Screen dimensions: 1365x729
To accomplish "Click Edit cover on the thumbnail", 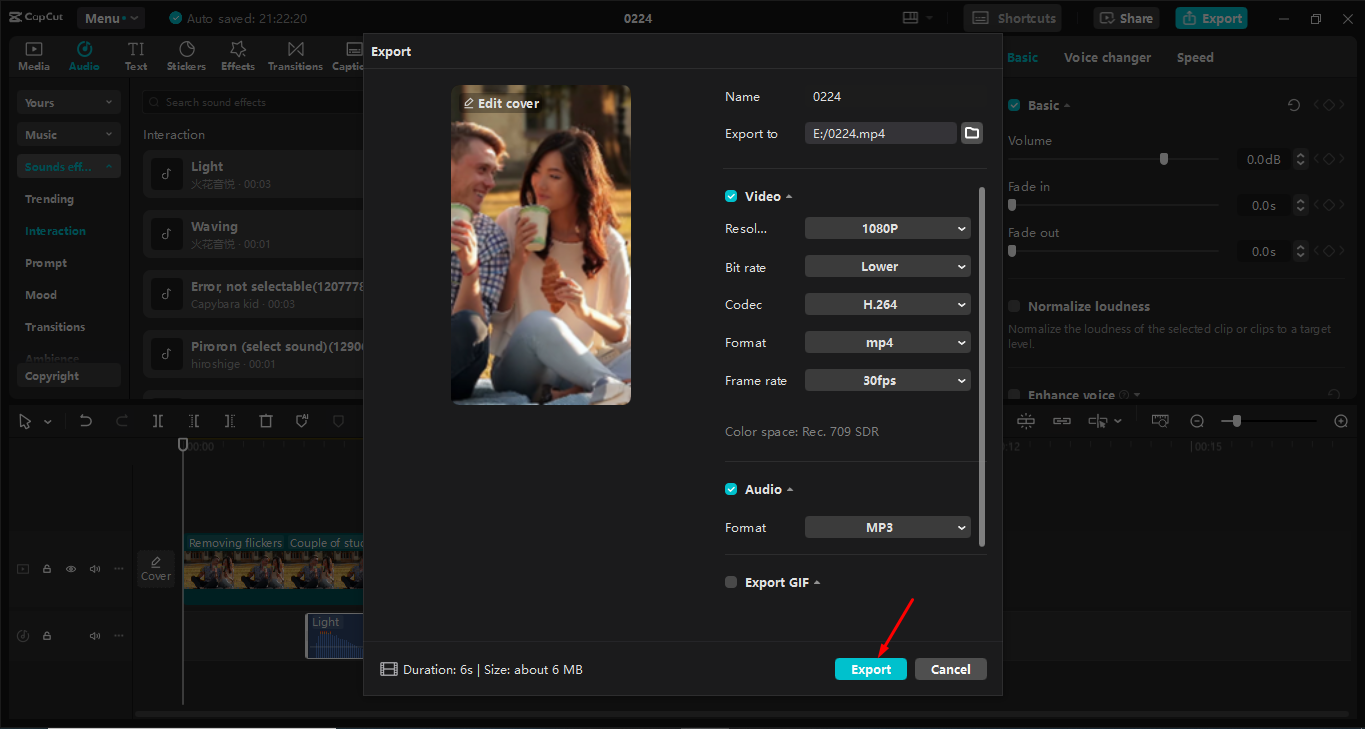I will pos(501,103).
